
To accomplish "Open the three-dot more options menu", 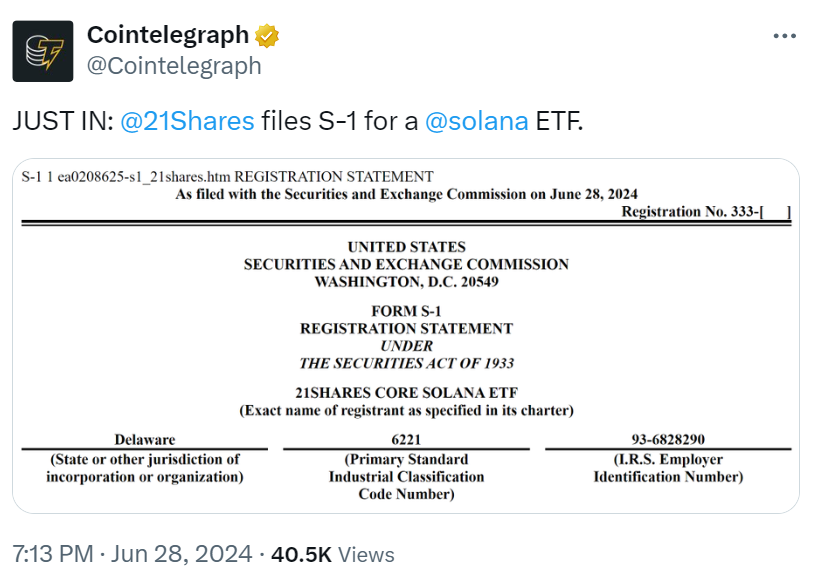I will 785,36.
